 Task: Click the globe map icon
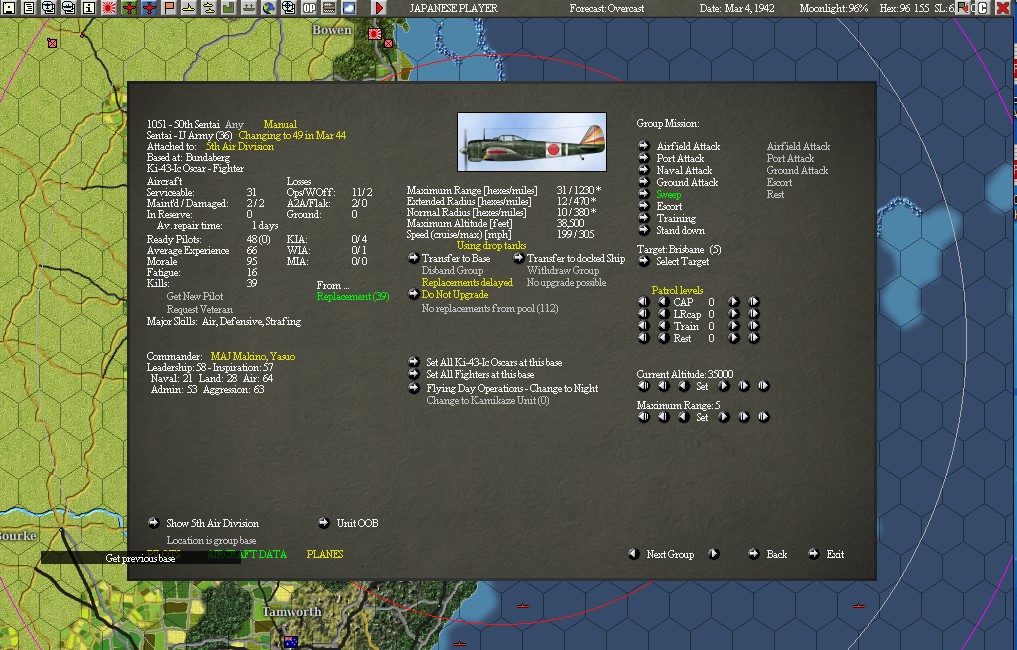point(268,7)
